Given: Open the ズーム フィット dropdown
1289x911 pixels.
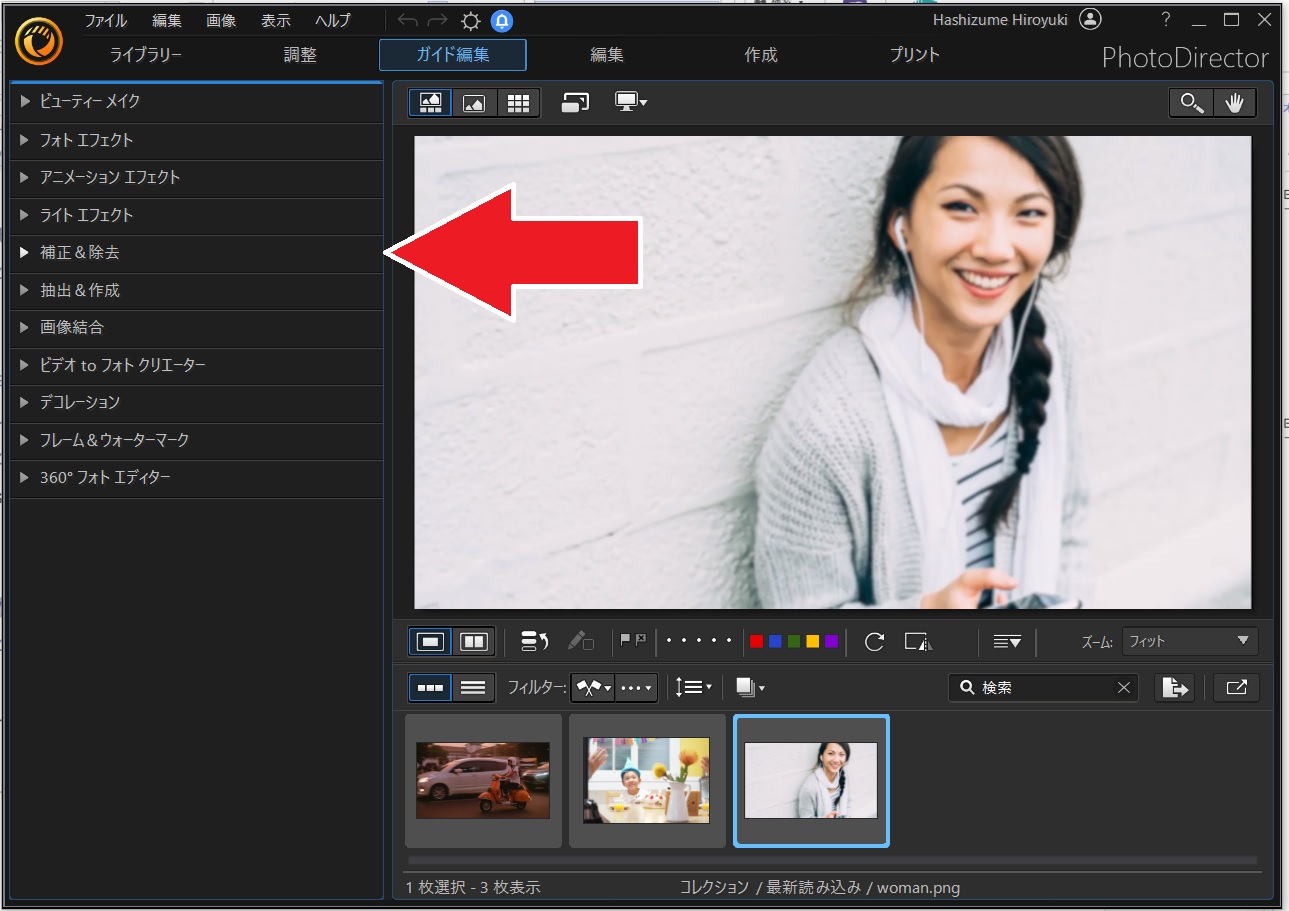Looking at the screenshot, I should point(1189,641).
